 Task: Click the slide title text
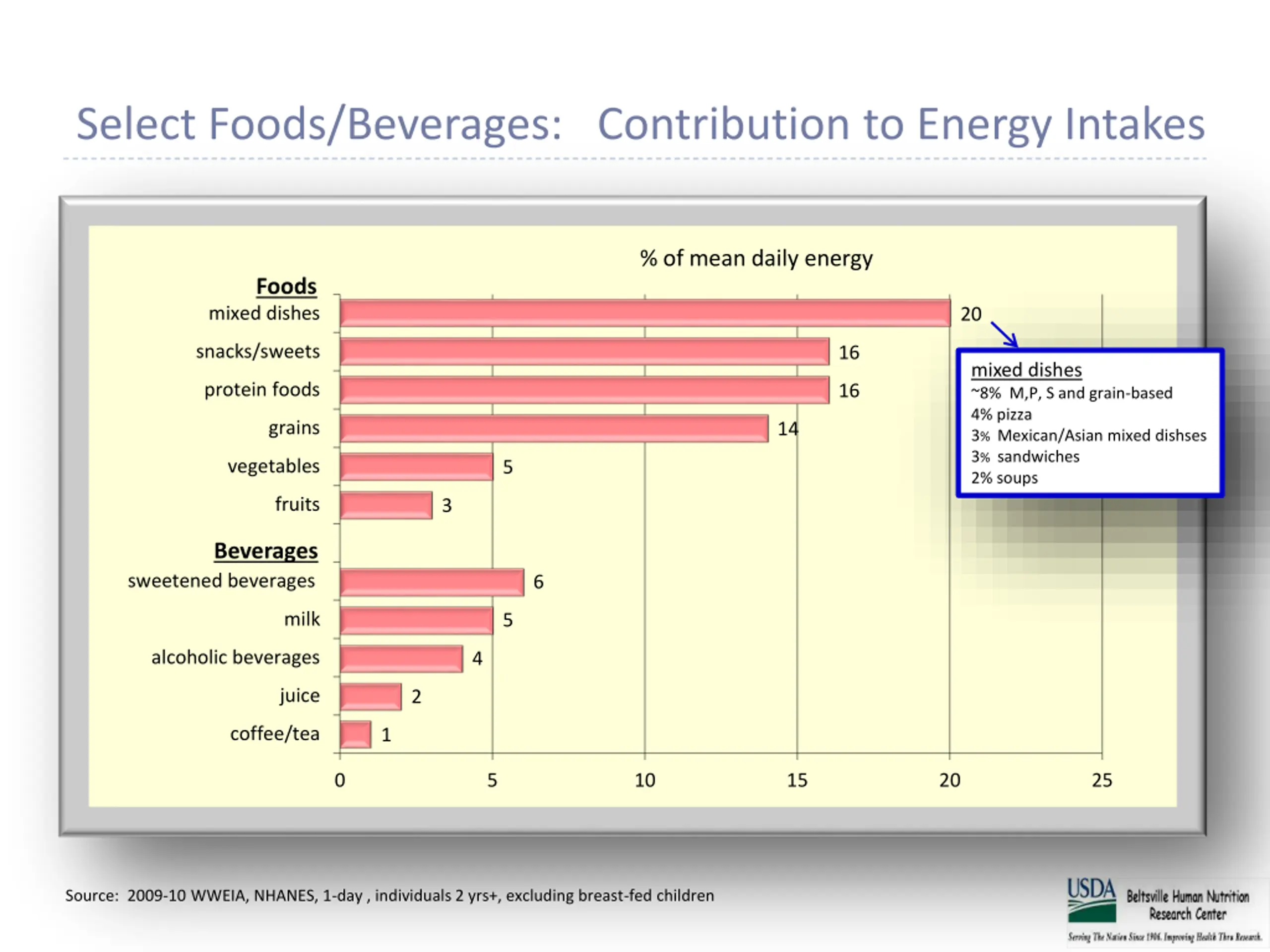click(x=640, y=124)
